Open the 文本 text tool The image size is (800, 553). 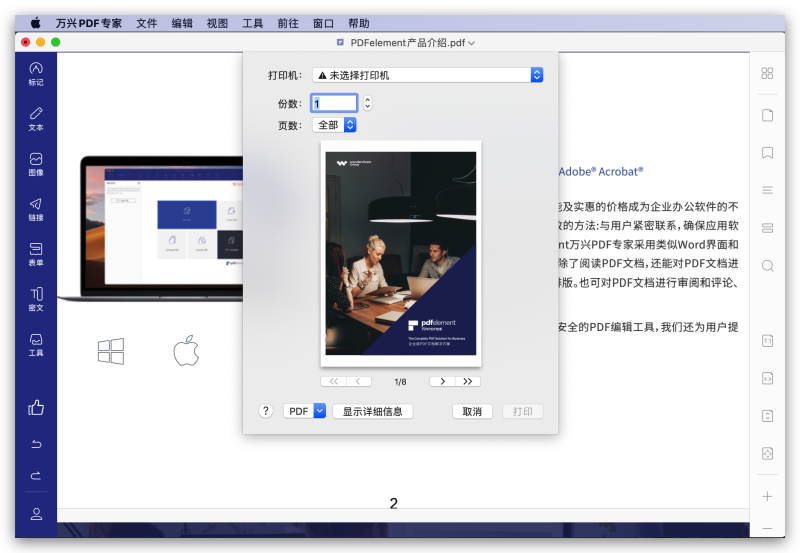click(x=36, y=118)
